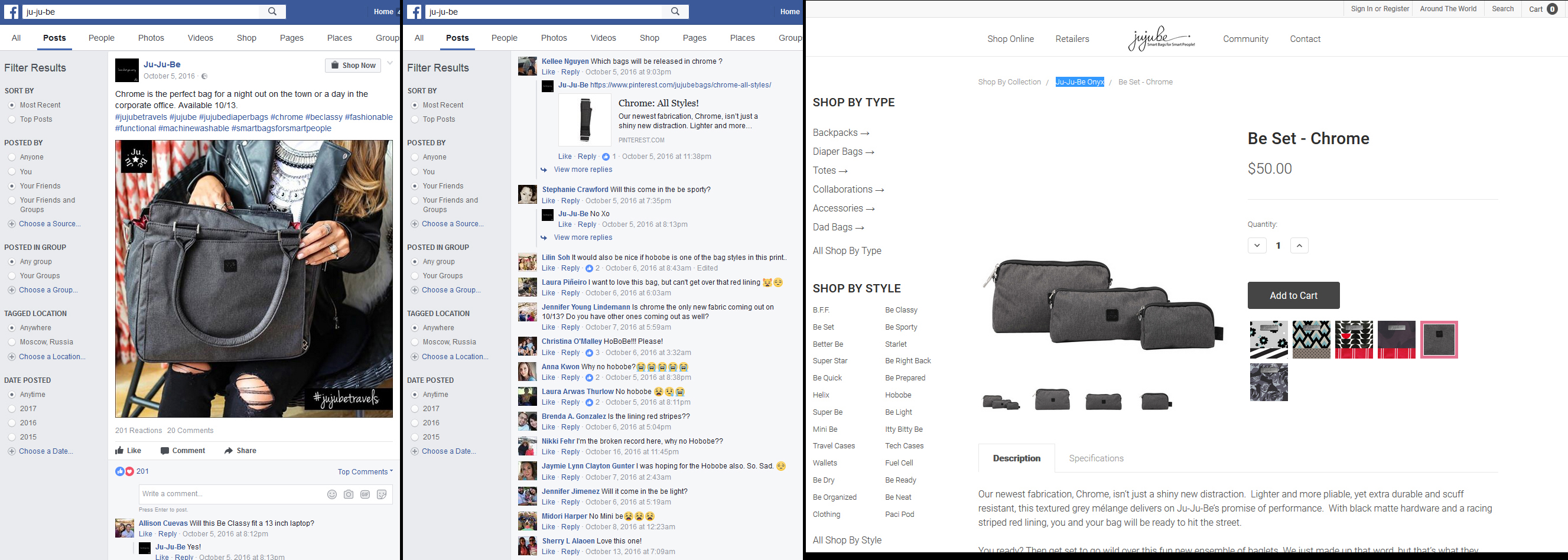1568x560 pixels.
Task: Click Facebook logo in middle window
Action: pyautogui.click(x=415, y=12)
